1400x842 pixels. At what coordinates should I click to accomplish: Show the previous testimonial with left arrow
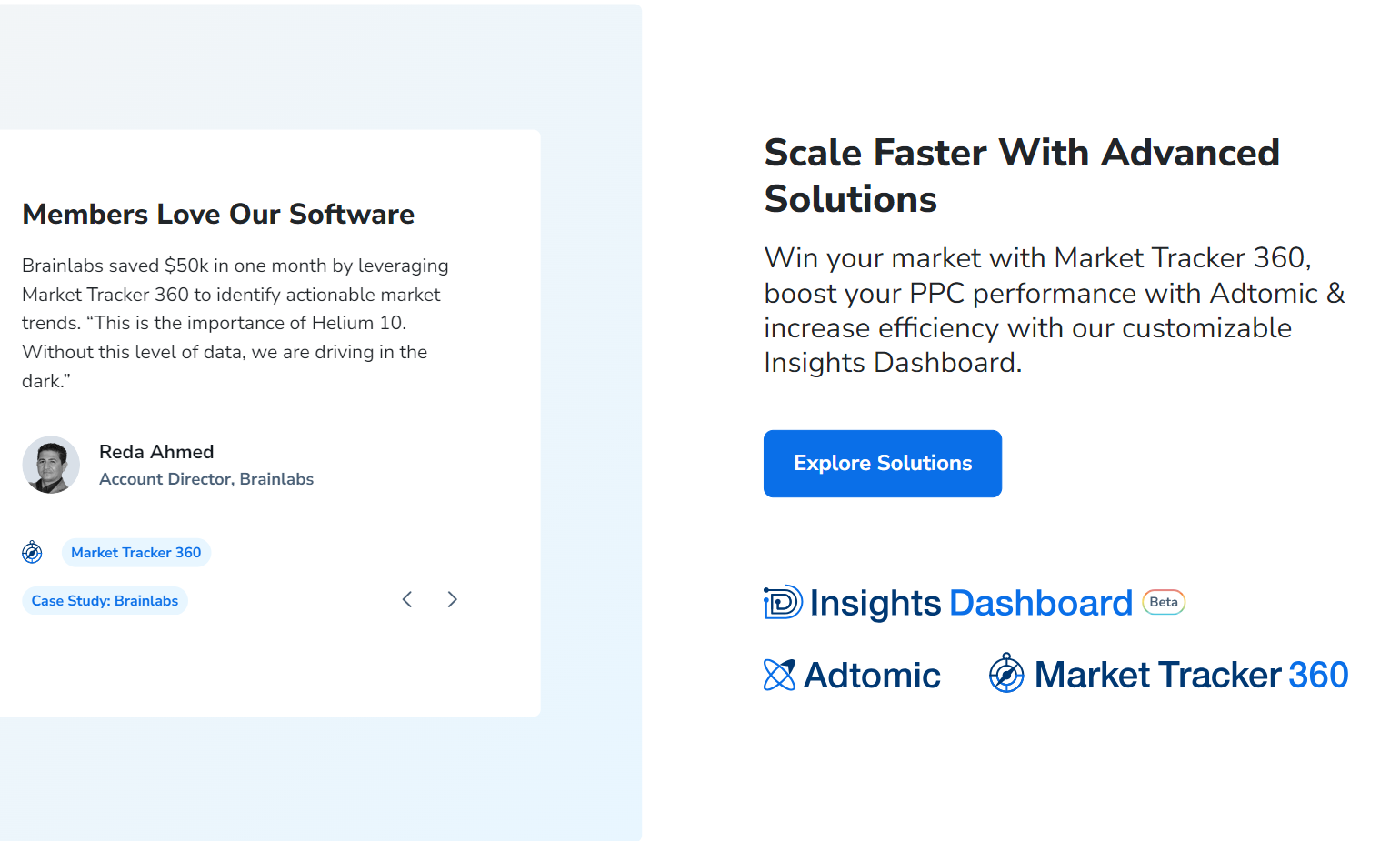pos(407,599)
